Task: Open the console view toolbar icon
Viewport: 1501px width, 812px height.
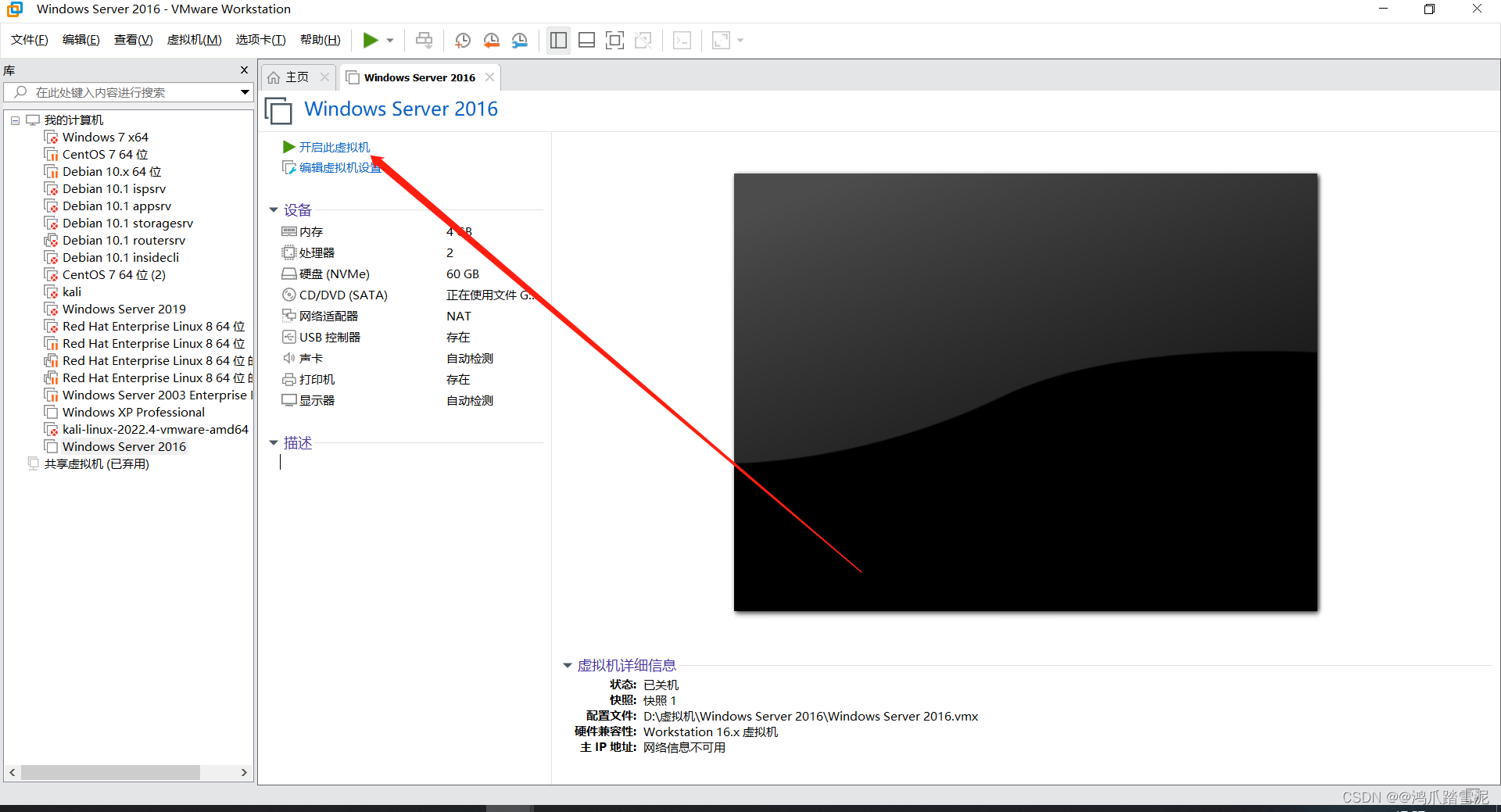Action: click(x=682, y=40)
